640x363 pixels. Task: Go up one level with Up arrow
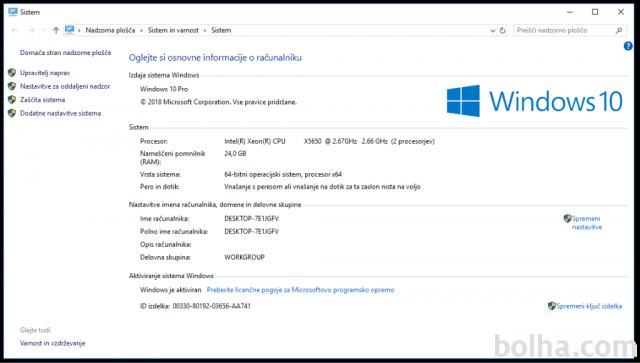tap(56, 30)
